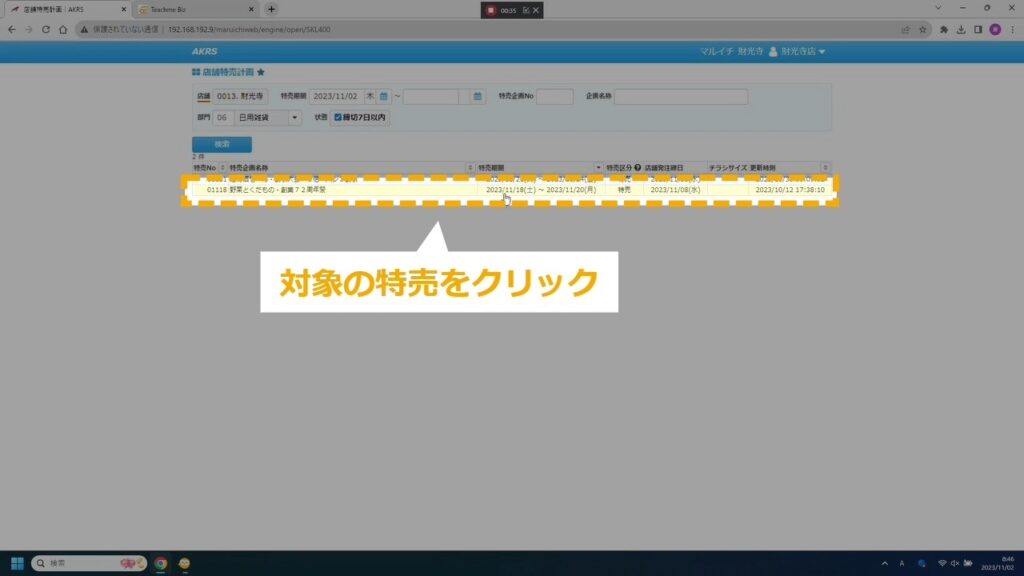This screenshot has height=576, width=1024.
Task: Open the start date calendar picker icon
Action: click(x=383, y=97)
